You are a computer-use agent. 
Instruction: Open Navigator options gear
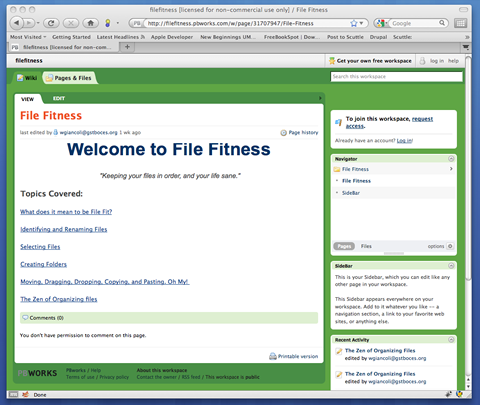point(450,246)
